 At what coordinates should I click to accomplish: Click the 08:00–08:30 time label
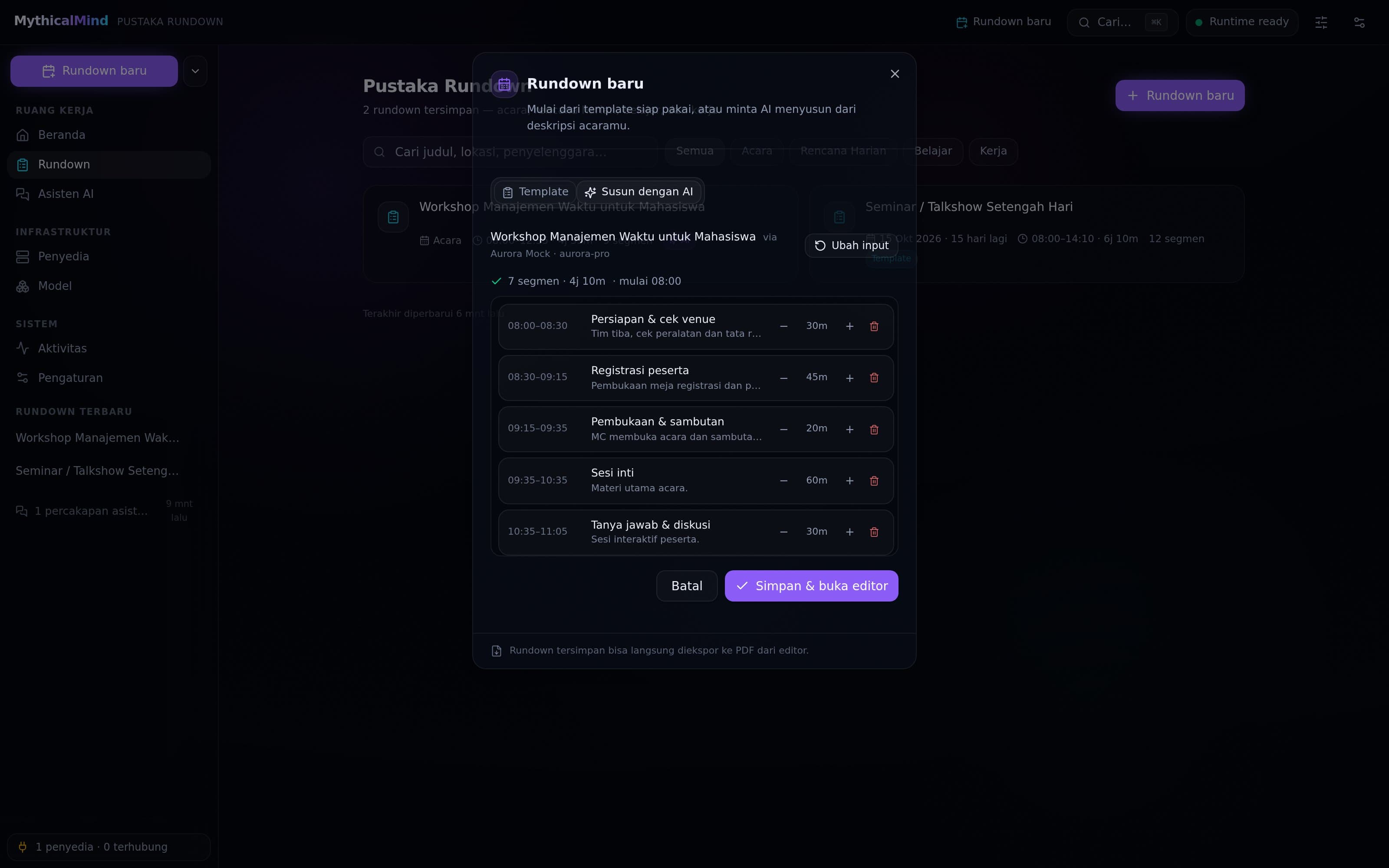537,326
